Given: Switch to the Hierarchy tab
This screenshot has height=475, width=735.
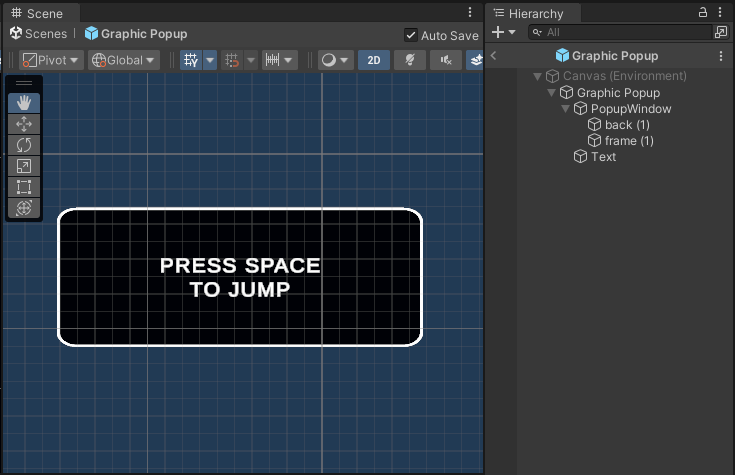Looking at the screenshot, I should coord(536,13).
